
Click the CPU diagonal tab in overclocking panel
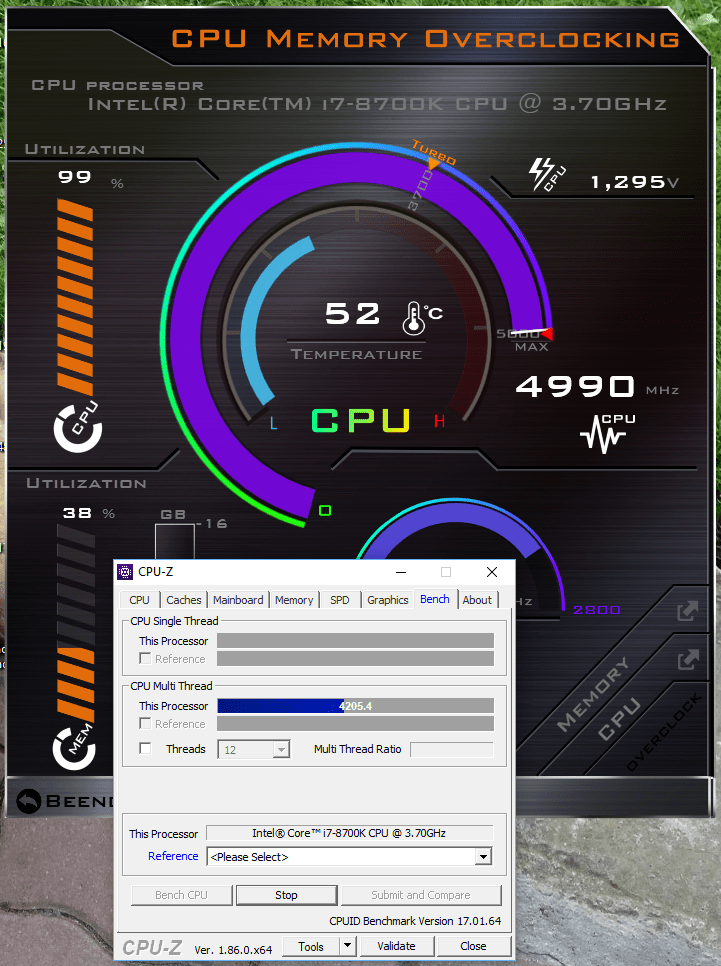click(x=619, y=718)
